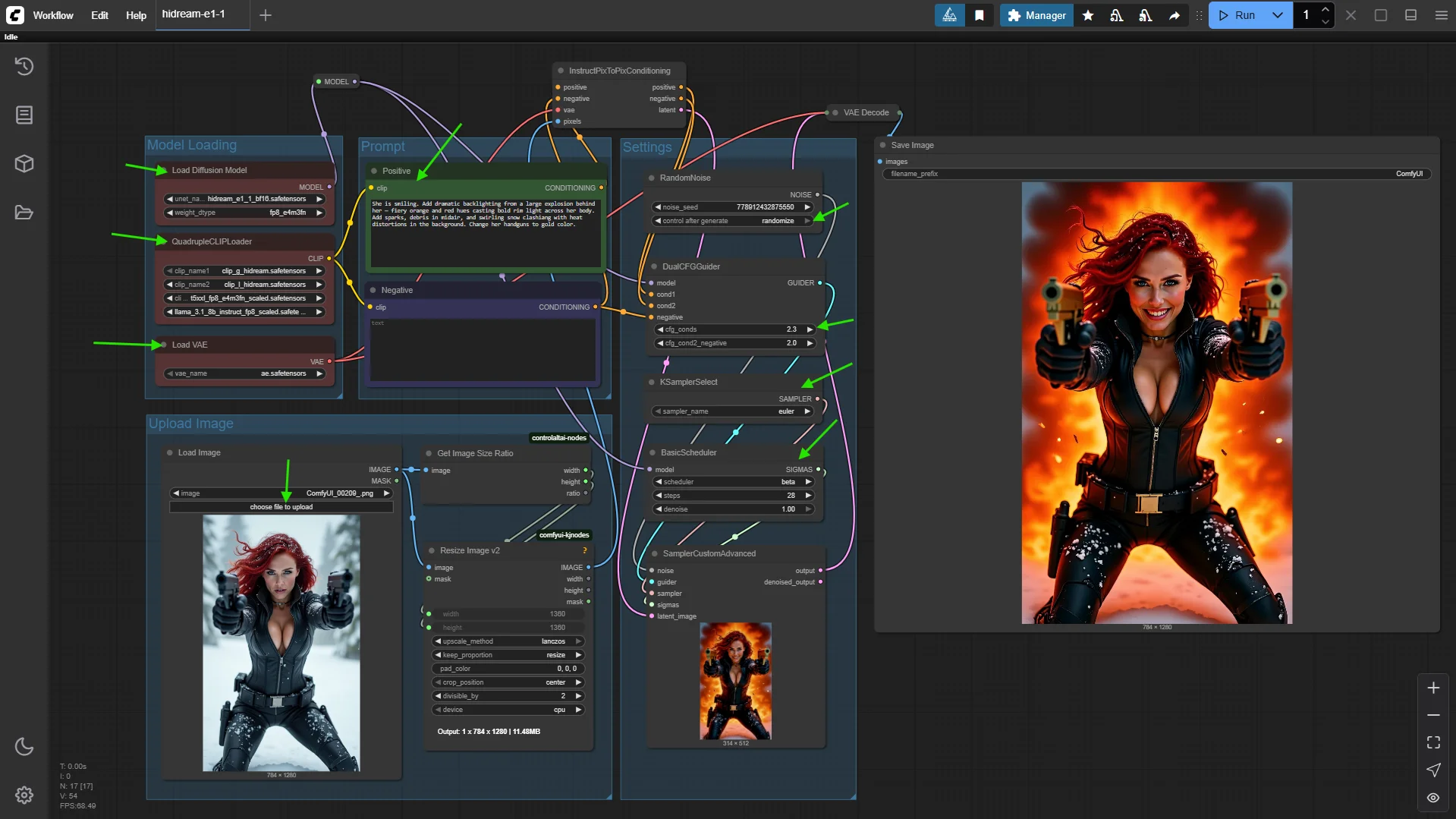Click the fit view icon

click(x=1433, y=743)
